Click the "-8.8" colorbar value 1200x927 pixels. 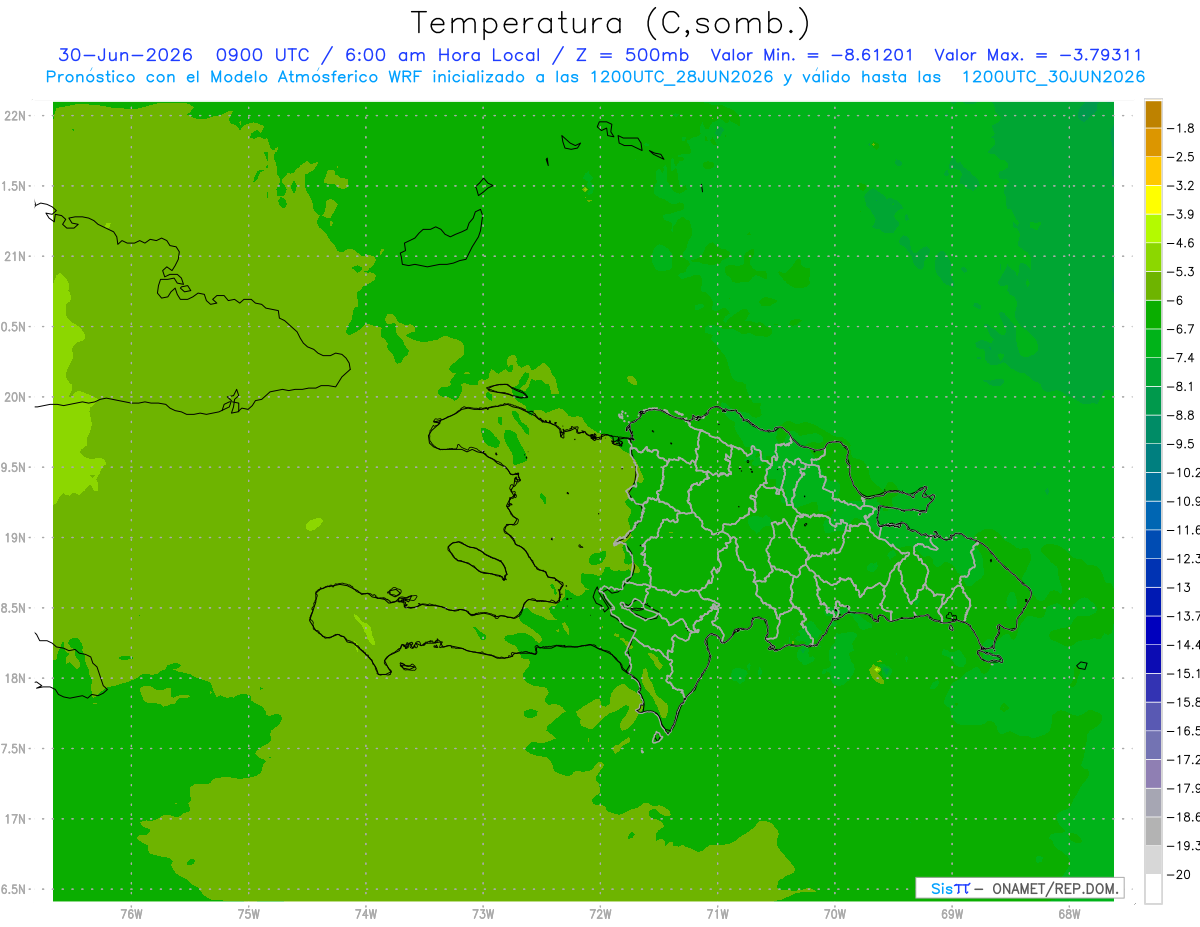[1181, 415]
